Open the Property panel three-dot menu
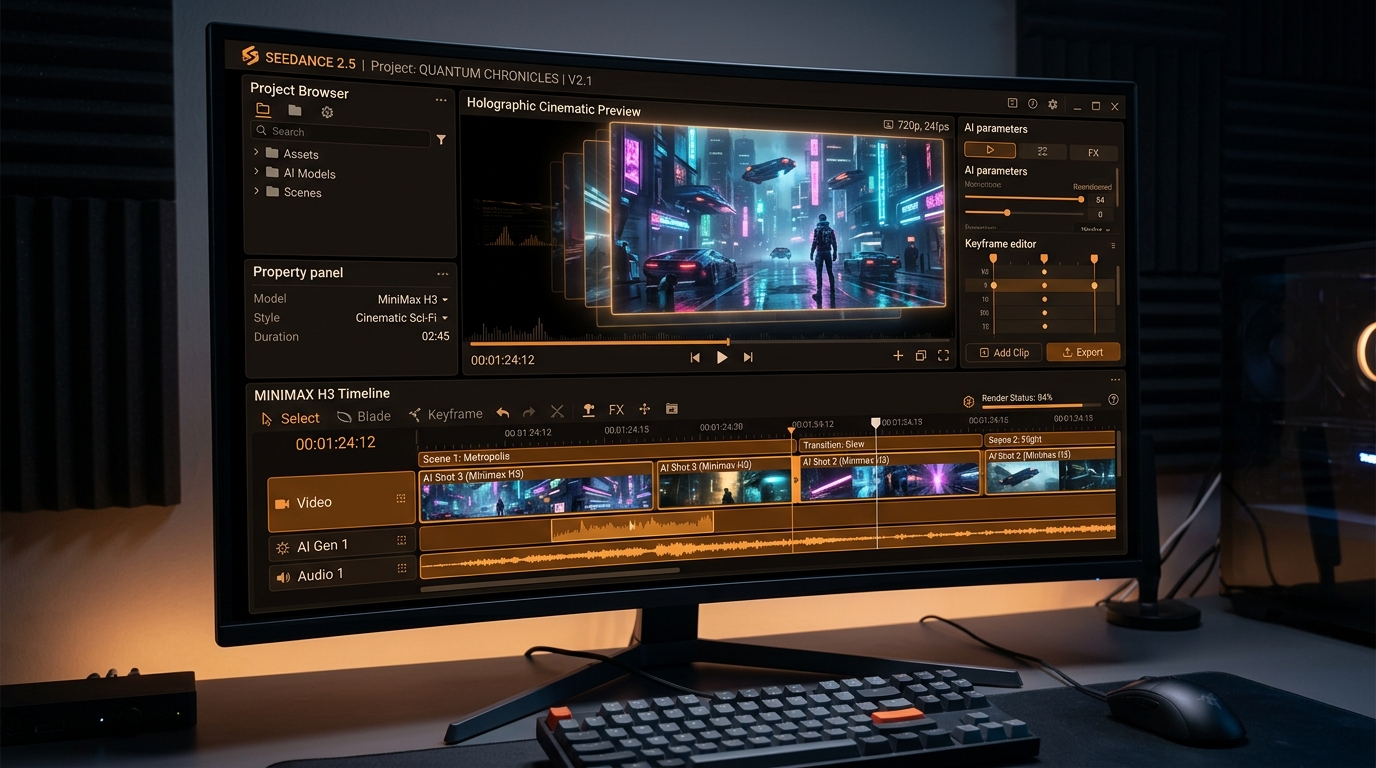This screenshot has height=768, width=1376. (442, 274)
